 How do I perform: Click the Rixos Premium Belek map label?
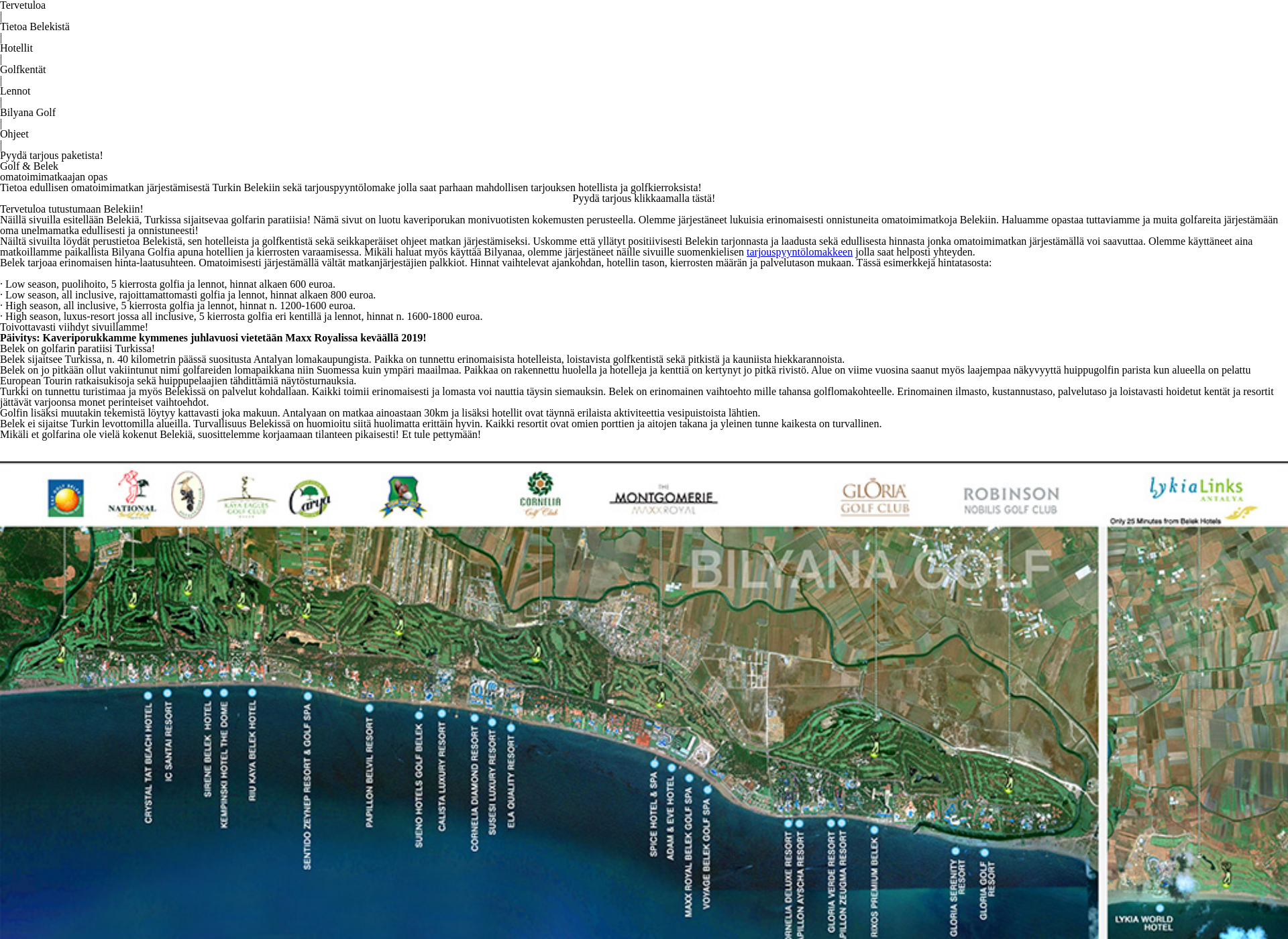click(x=873, y=887)
